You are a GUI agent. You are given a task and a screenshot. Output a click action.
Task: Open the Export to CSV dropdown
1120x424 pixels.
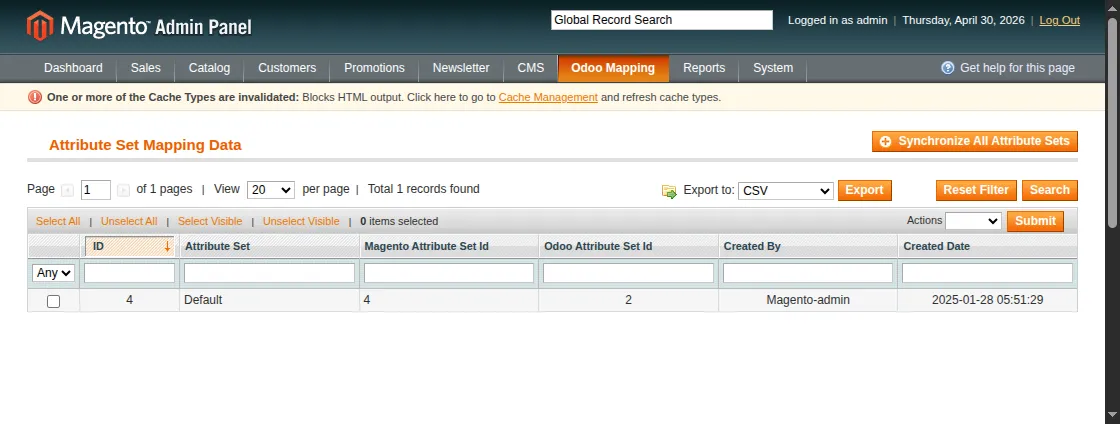(x=786, y=191)
